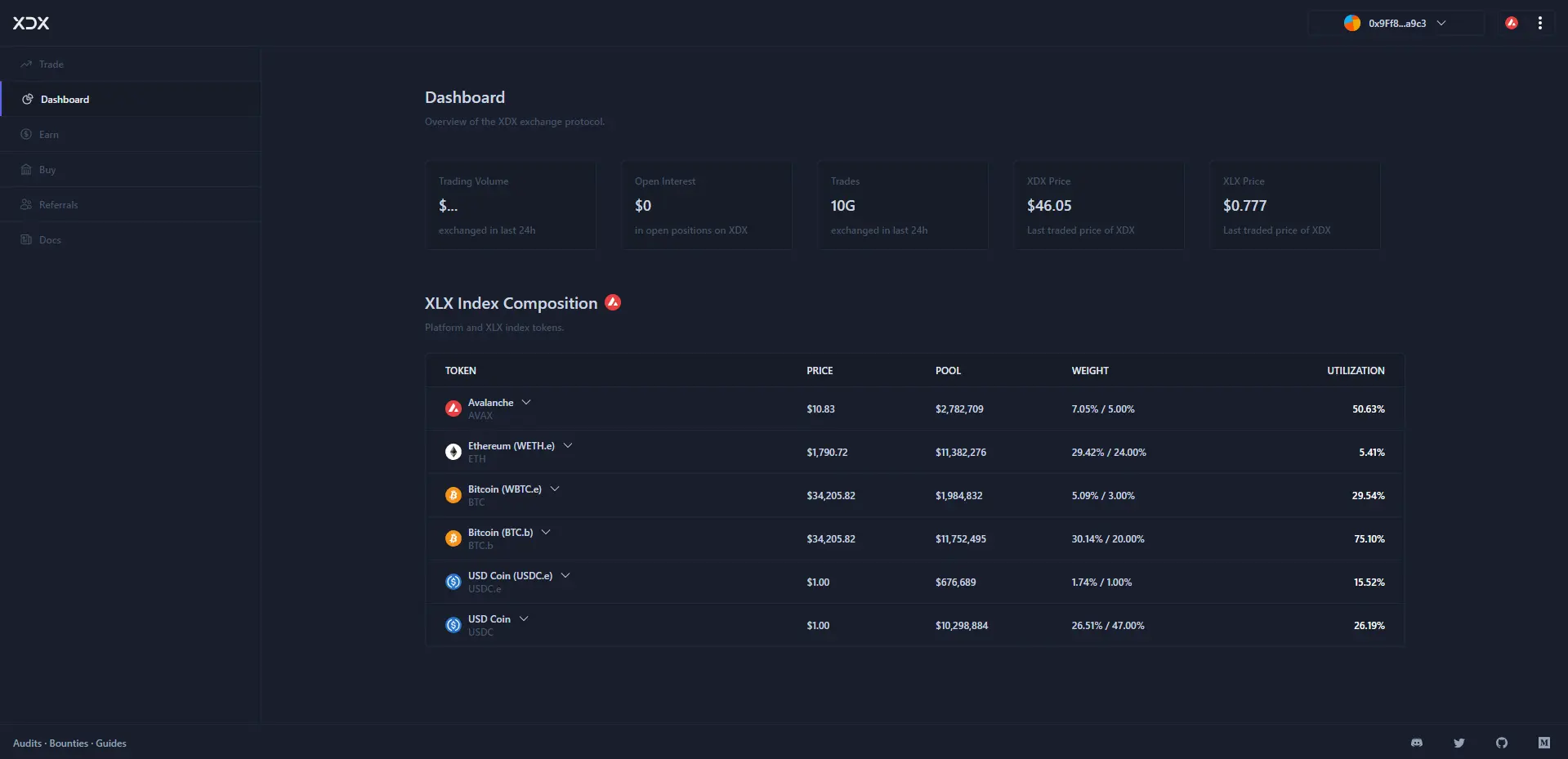Click utilization value 75.10%
The width and height of the screenshot is (1568, 759).
coord(1369,539)
